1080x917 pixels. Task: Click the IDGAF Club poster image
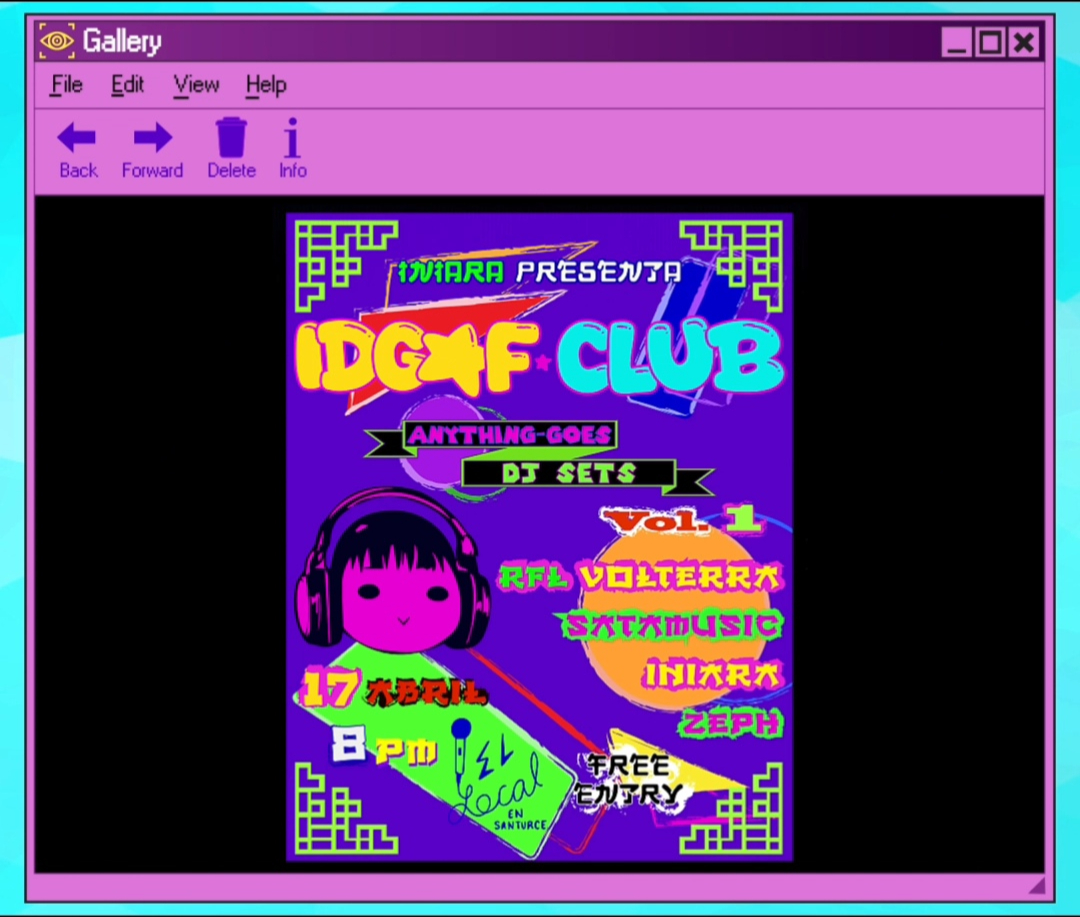click(x=539, y=537)
